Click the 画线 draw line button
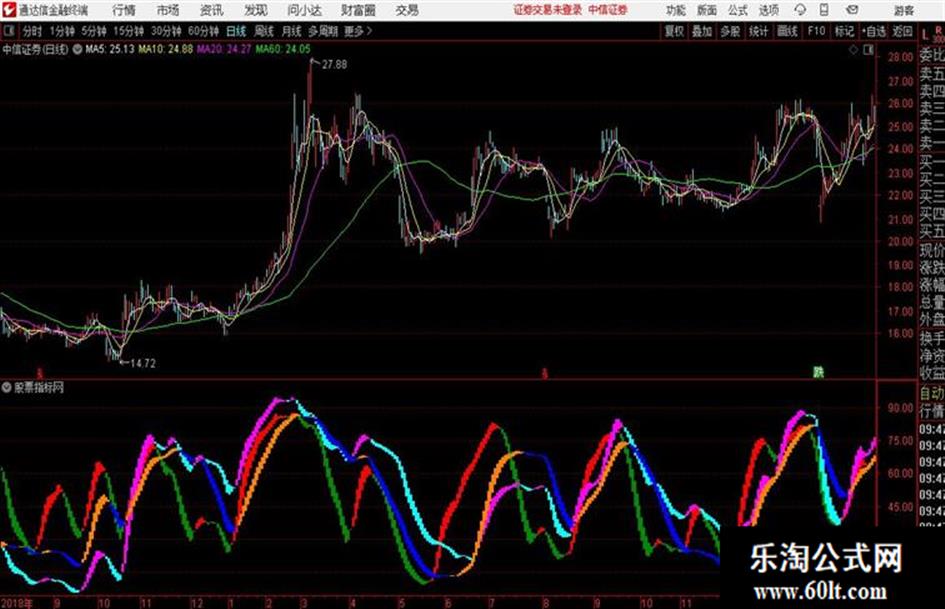Screen dimensions: 945x609 click(x=787, y=31)
